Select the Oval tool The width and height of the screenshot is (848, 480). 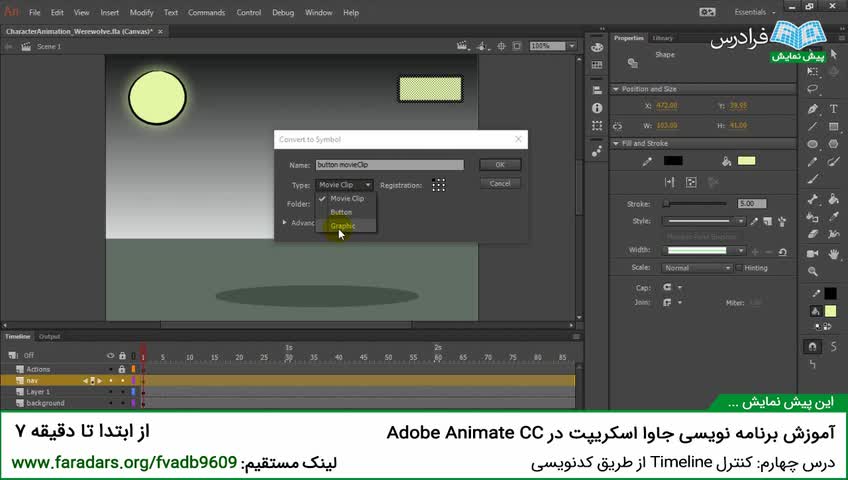pos(812,144)
